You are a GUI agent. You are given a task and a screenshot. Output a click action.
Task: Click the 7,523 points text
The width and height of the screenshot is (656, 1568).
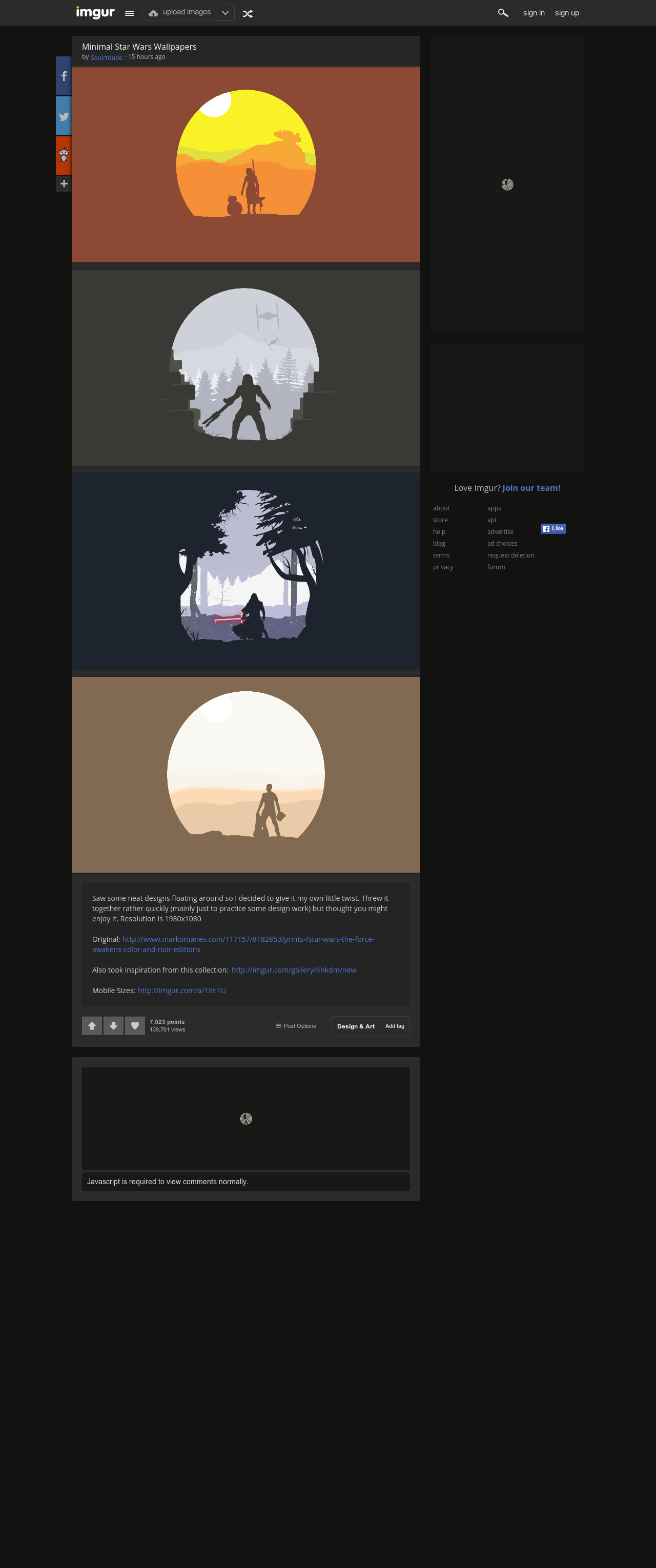tap(168, 1022)
